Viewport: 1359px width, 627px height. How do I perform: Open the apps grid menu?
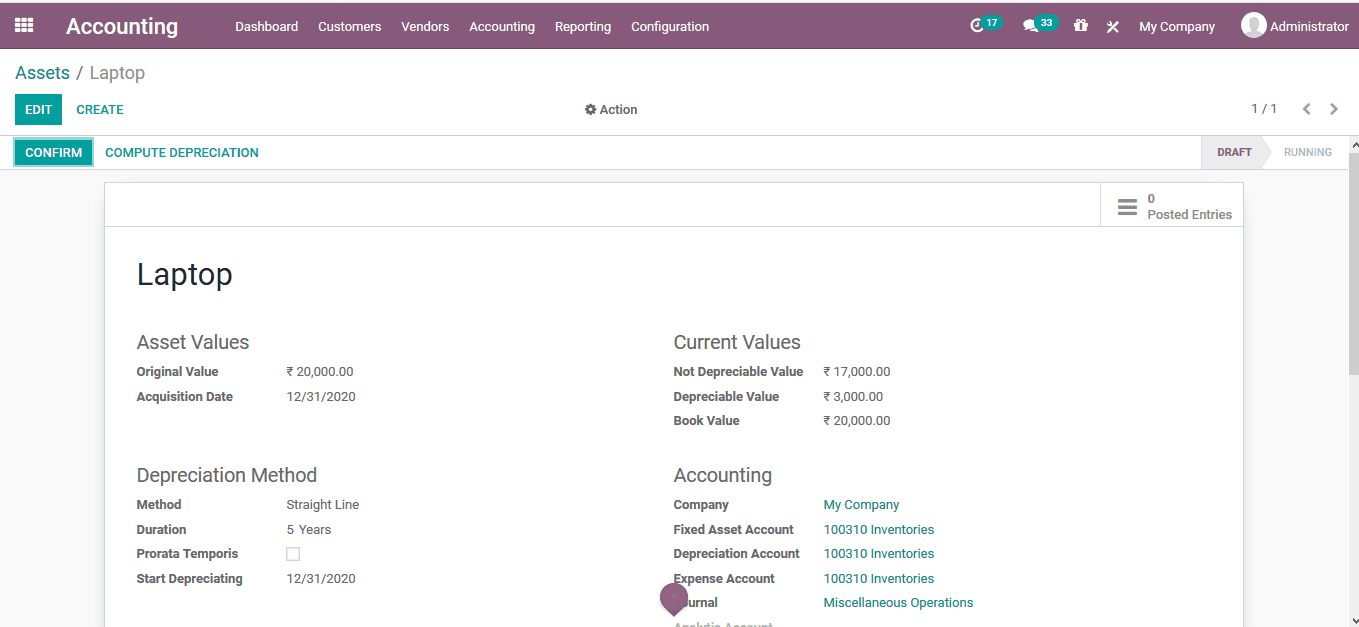tap(24, 25)
